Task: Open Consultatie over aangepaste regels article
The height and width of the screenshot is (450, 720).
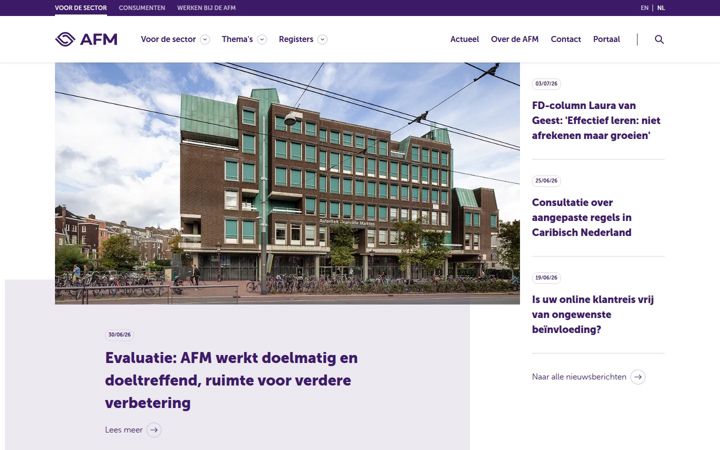Action: [581, 217]
